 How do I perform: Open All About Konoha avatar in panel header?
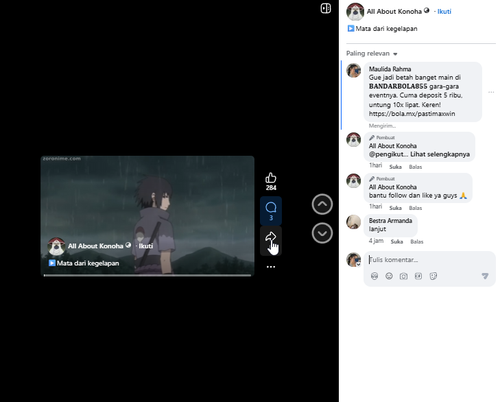(355, 12)
